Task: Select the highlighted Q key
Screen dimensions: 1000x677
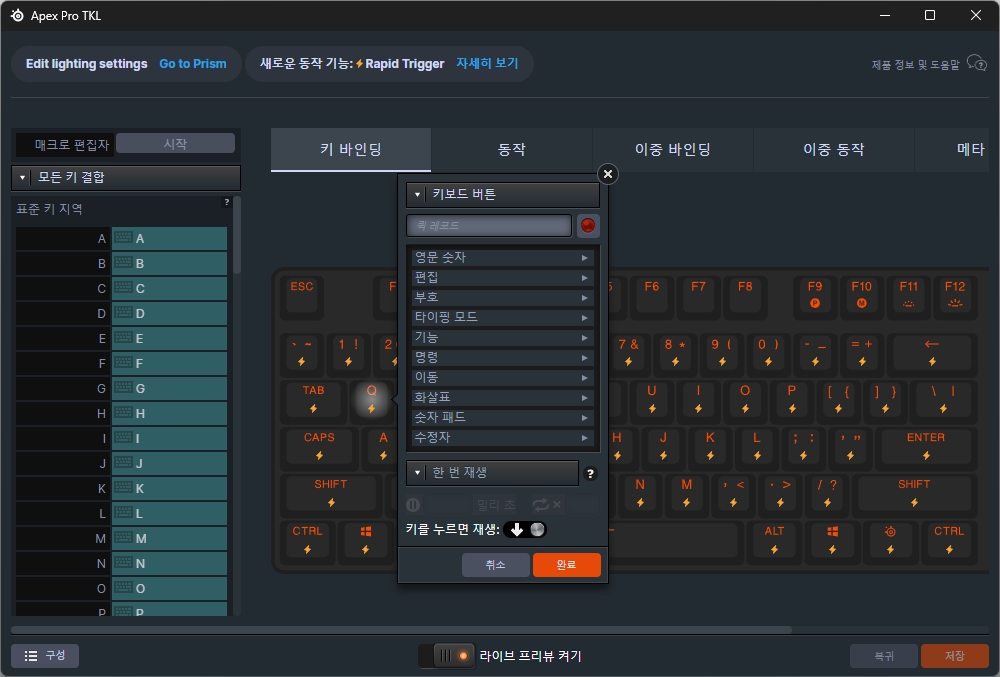Action: tap(371, 399)
